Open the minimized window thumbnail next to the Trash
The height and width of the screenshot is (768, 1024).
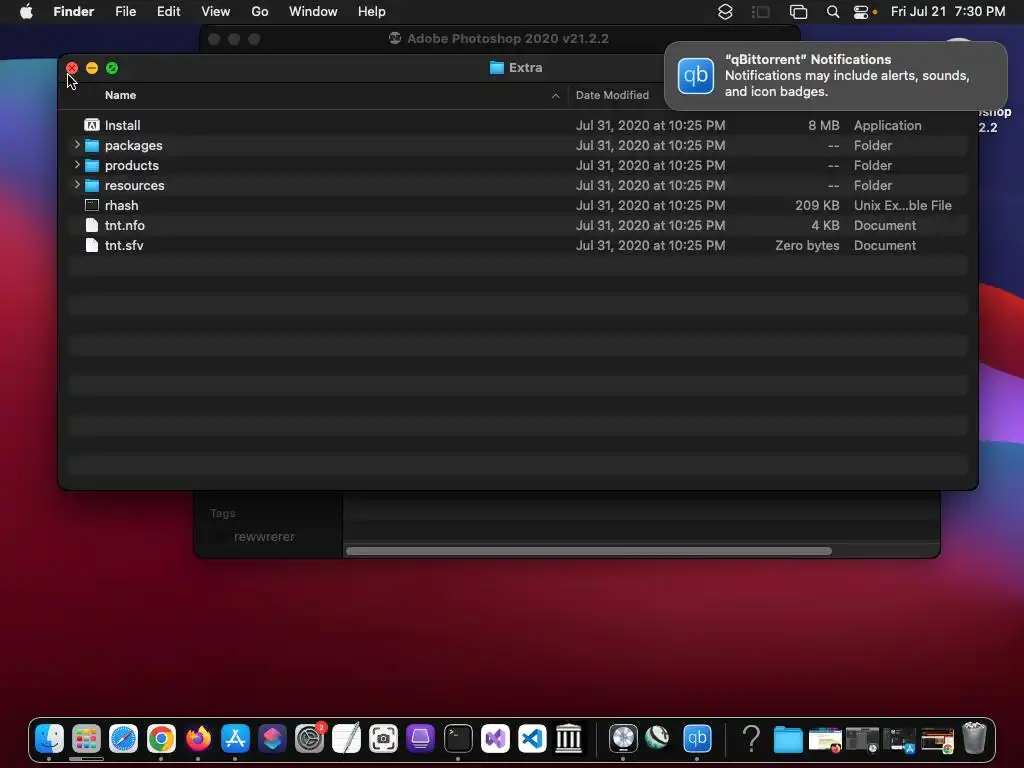point(937,739)
